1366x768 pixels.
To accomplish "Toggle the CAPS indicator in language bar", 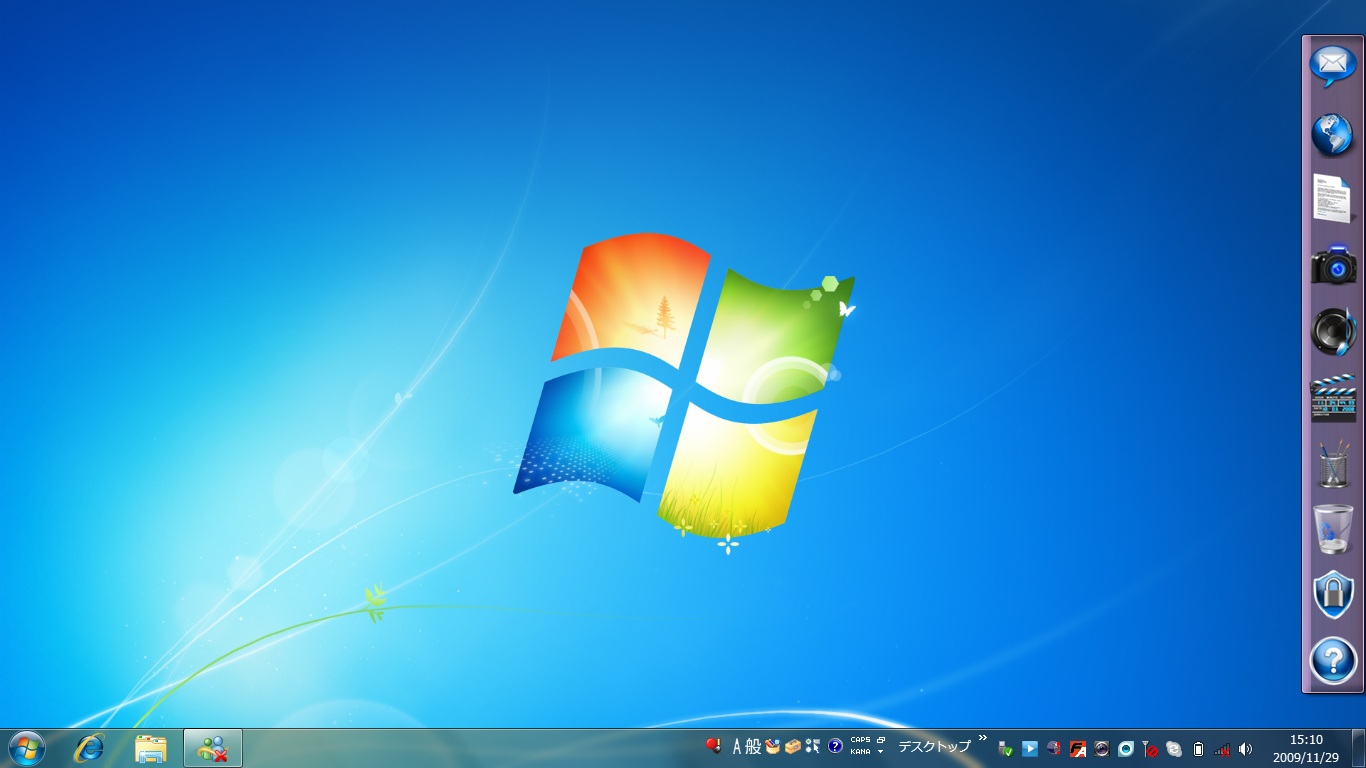I will coord(860,741).
